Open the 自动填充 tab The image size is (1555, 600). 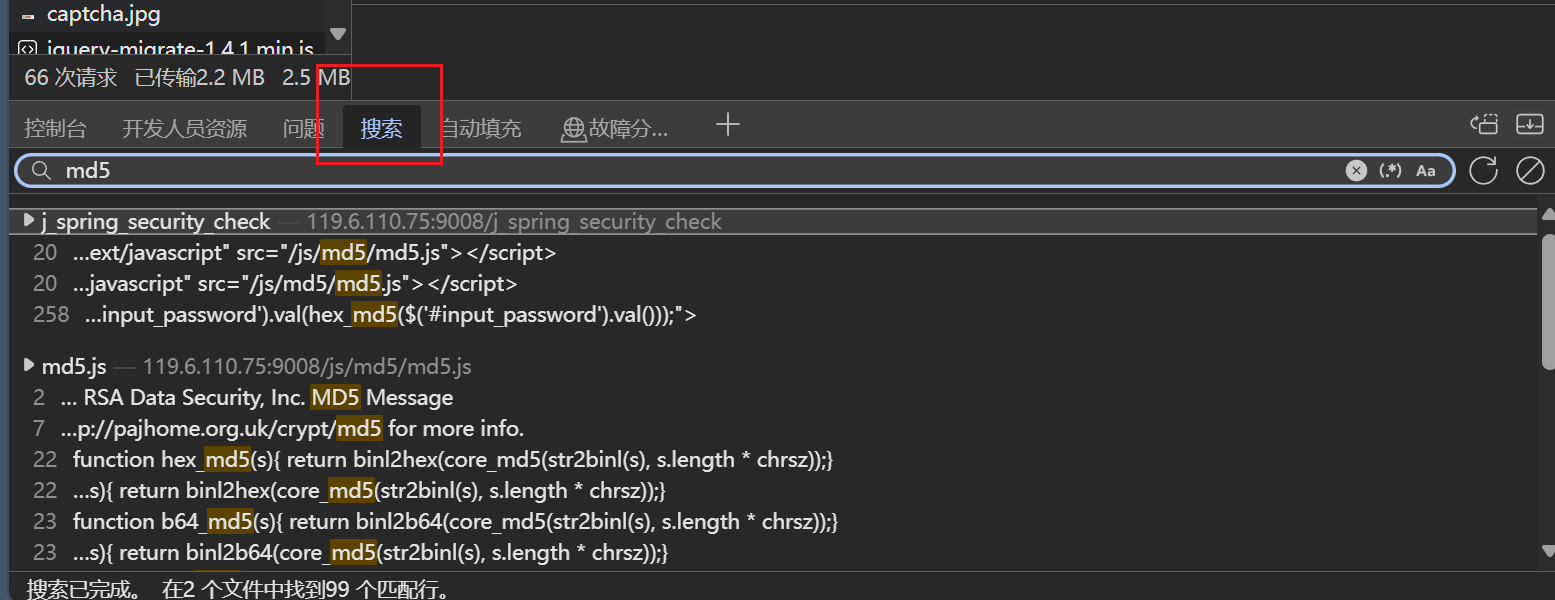pyautogui.click(x=481, y=128)
